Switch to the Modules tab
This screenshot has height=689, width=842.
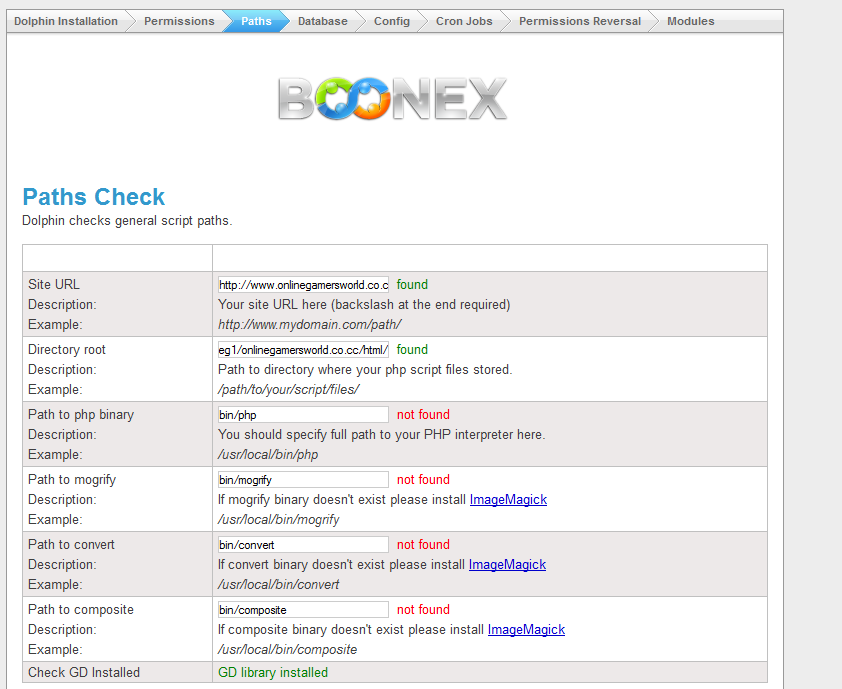pyautogui.click(x=691, y=21)
